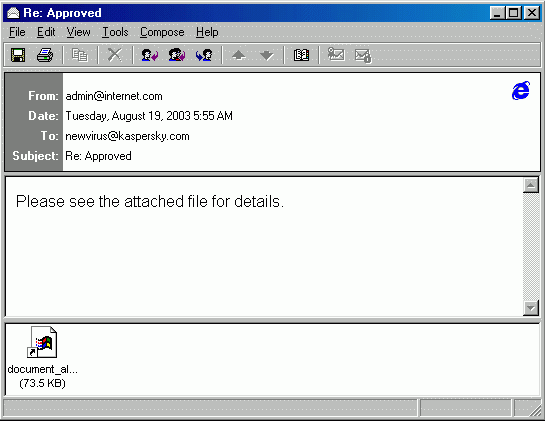This screenshot has height=421, width=545.
Task: Click the digitally sign envelope icon
Action: pyautogui.click(x=336, y=54)
